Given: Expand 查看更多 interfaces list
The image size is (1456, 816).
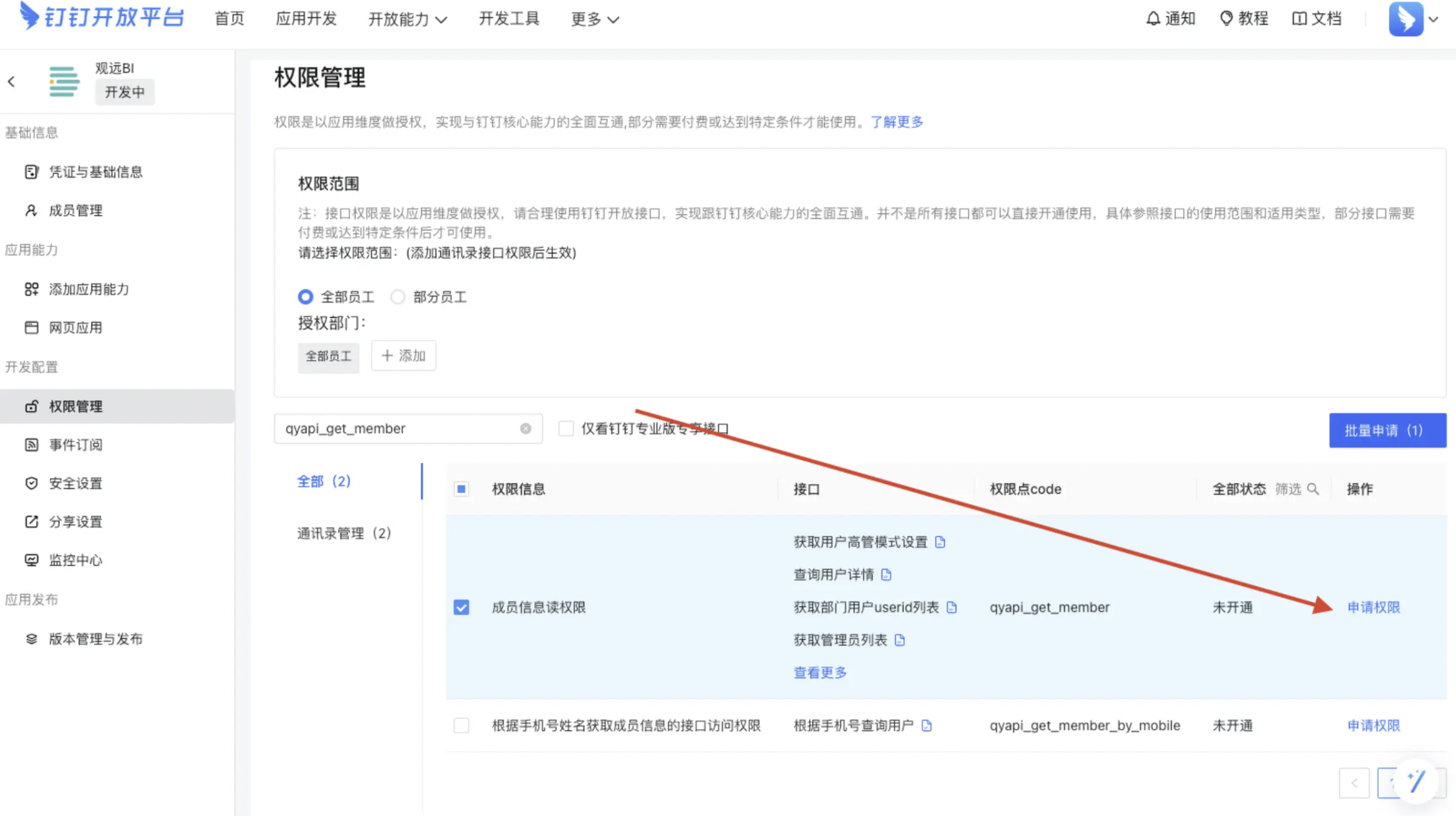Looking at the screenshot, I should (x=820, y=672).
